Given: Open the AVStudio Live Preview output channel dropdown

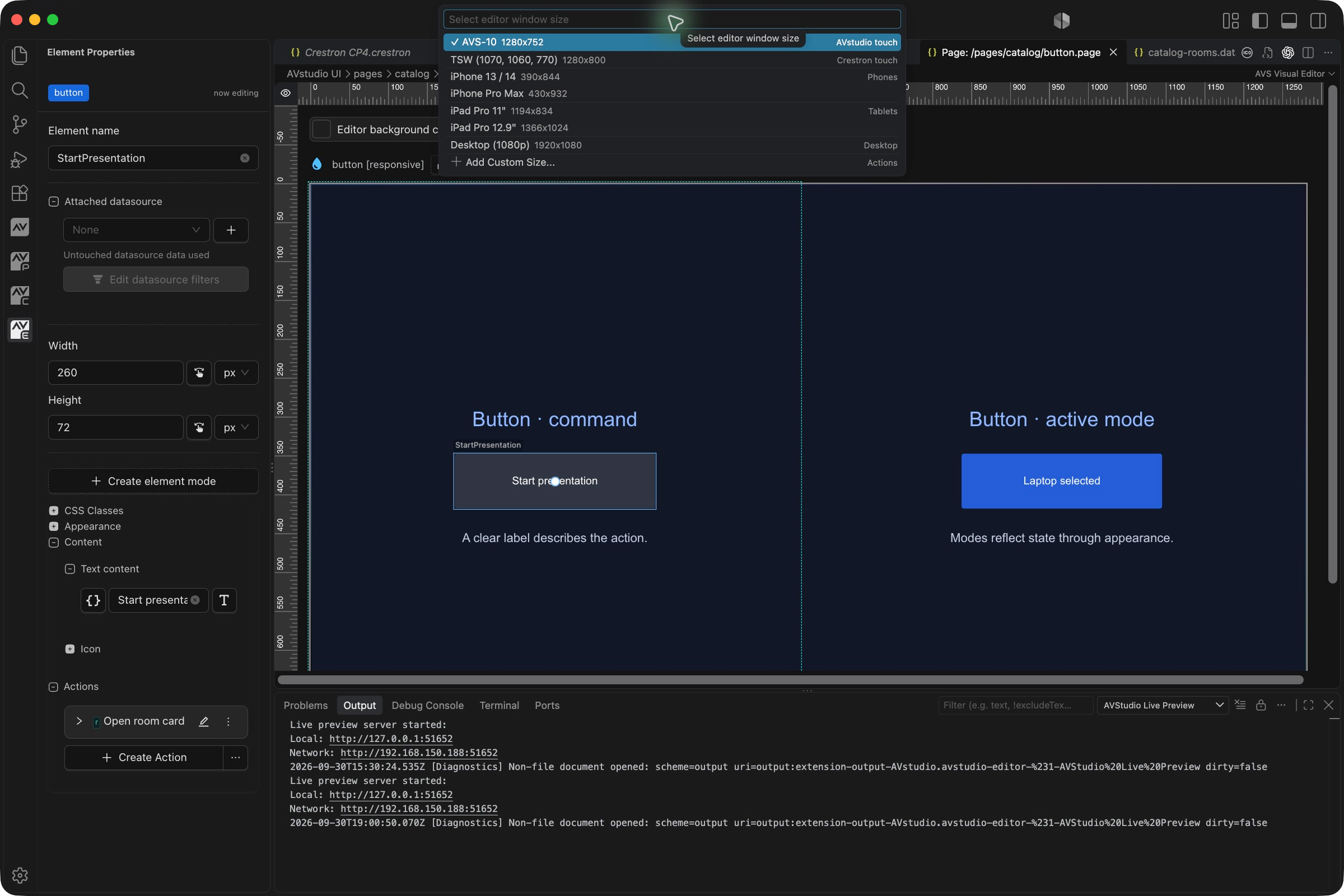Looking at the screenshot, I should [1163, 704].
